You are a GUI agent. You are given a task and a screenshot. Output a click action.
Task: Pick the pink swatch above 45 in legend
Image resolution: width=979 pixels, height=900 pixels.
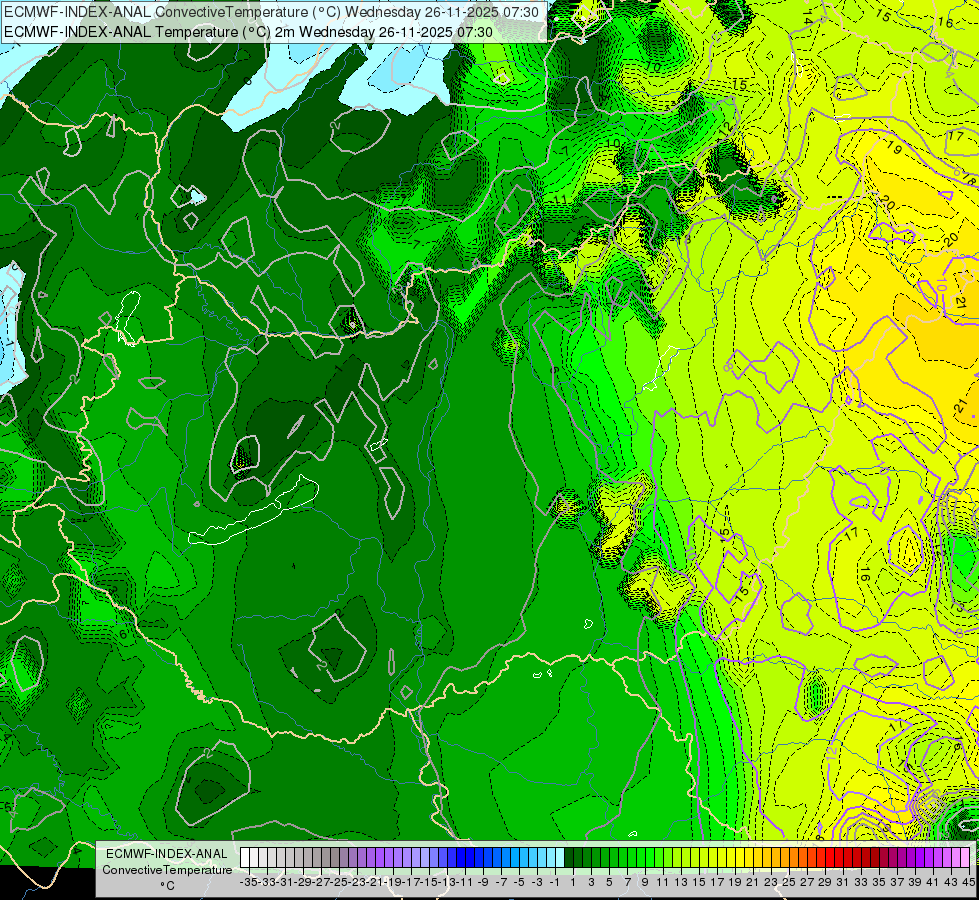[x=965, y=858]
